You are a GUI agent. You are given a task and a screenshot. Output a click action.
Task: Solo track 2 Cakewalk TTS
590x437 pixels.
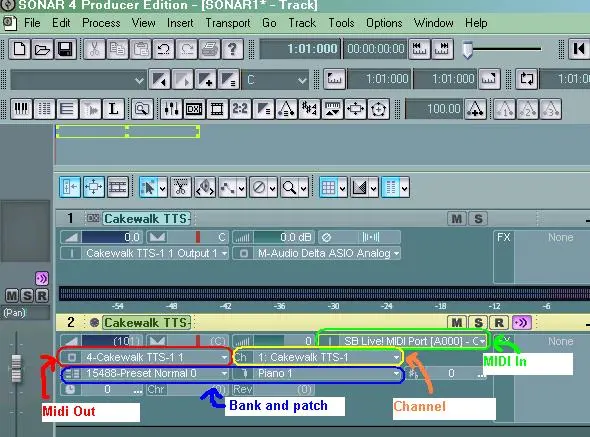478,323
